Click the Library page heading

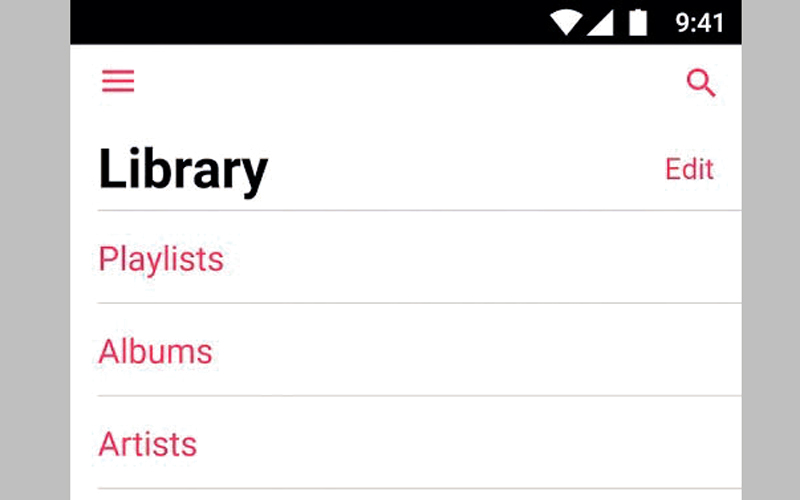(183, 170)
